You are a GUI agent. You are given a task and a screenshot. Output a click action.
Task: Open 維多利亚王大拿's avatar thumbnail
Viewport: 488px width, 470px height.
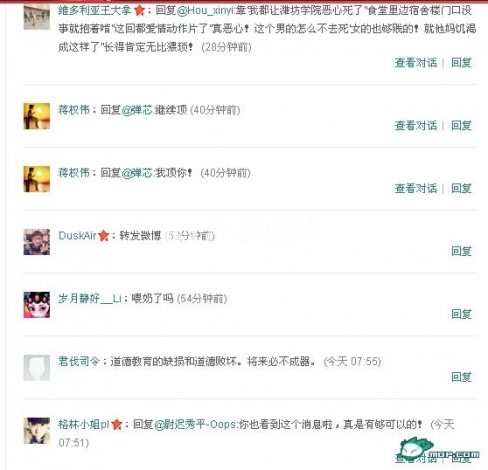coord(37,17)
